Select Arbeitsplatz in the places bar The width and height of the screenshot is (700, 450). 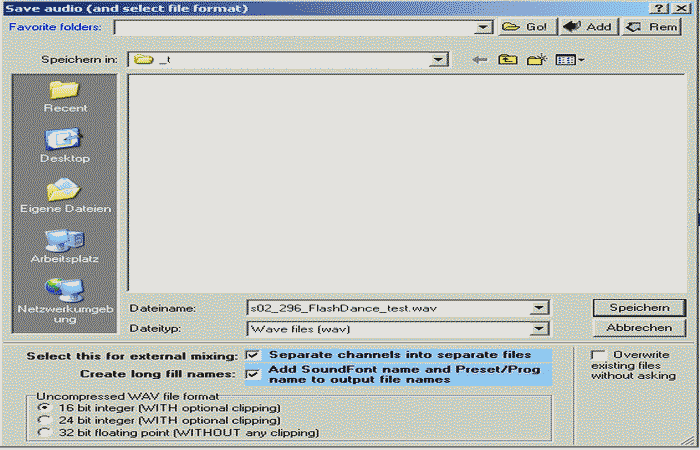pos(65,245)
